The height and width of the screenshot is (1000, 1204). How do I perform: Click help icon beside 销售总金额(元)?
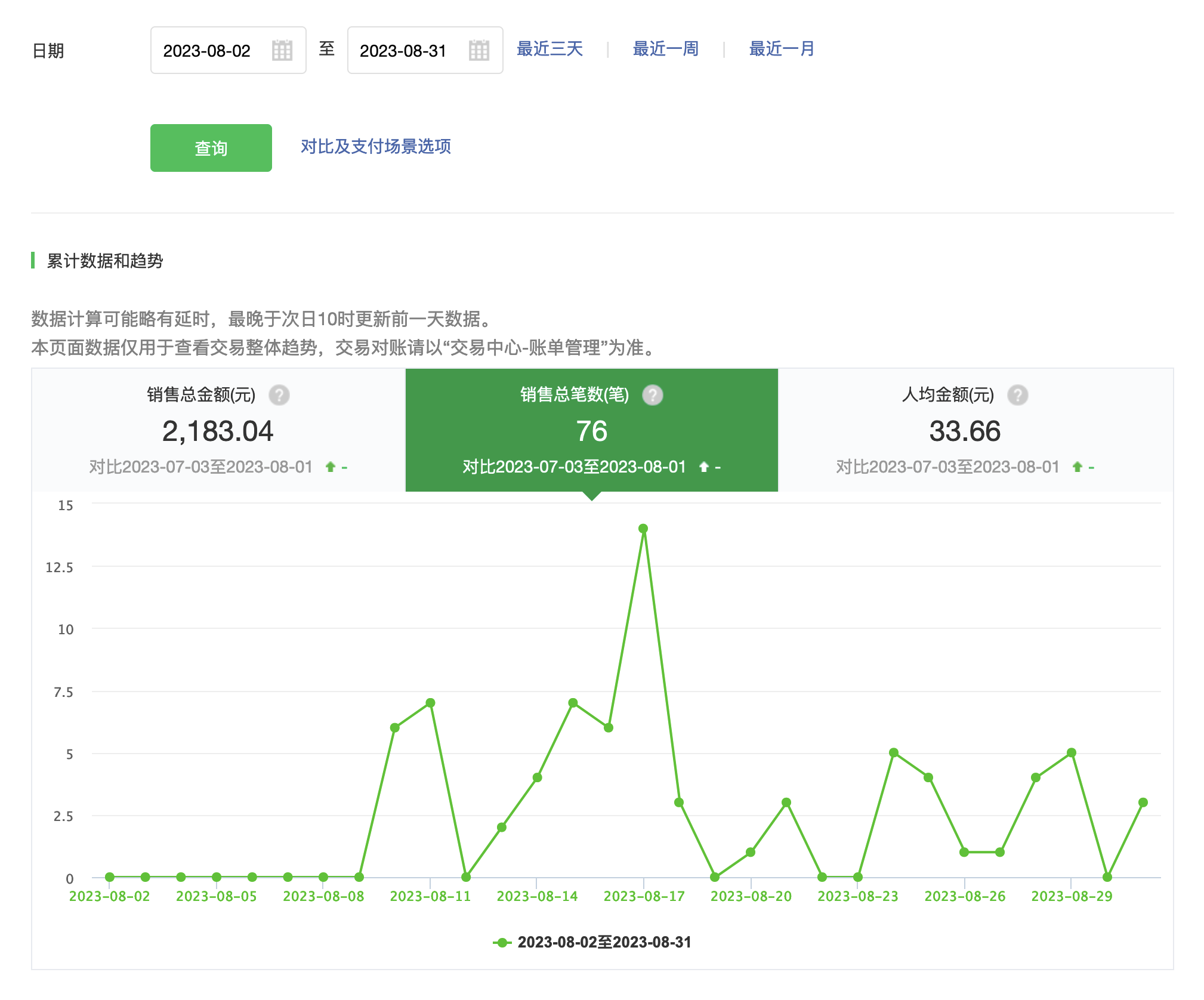279,395
